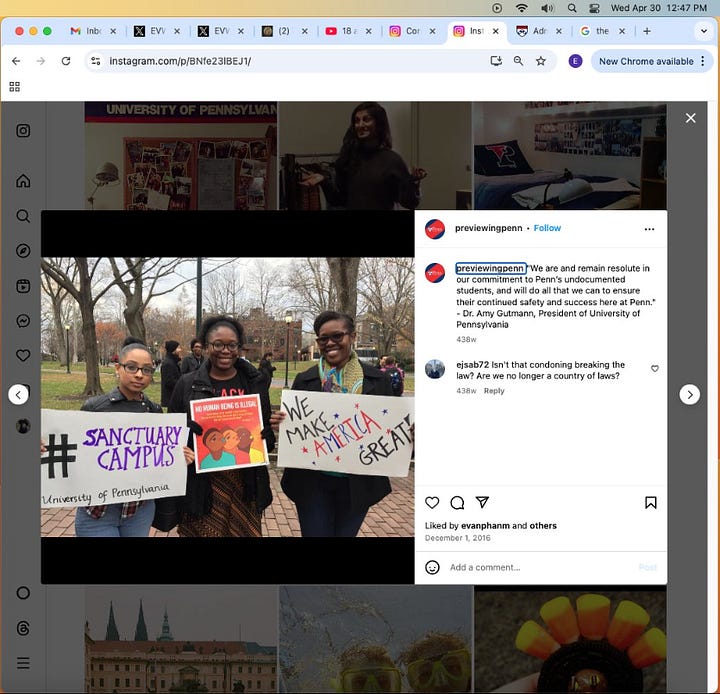Open Reels icon in sidebar
The width and height of the screenshot is (720, 694).
[23, 286]
